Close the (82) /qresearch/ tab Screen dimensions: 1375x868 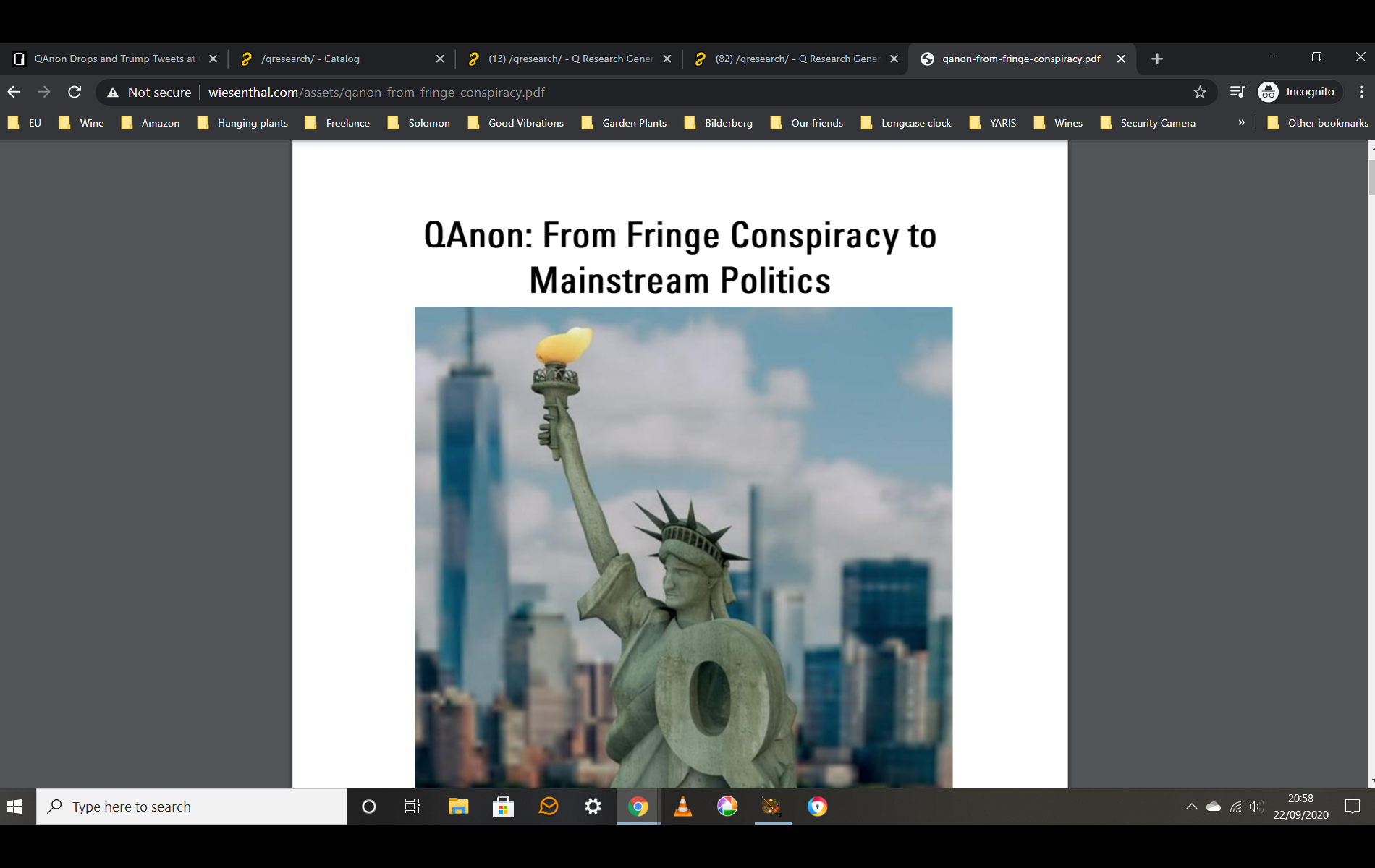click(894, 59)
